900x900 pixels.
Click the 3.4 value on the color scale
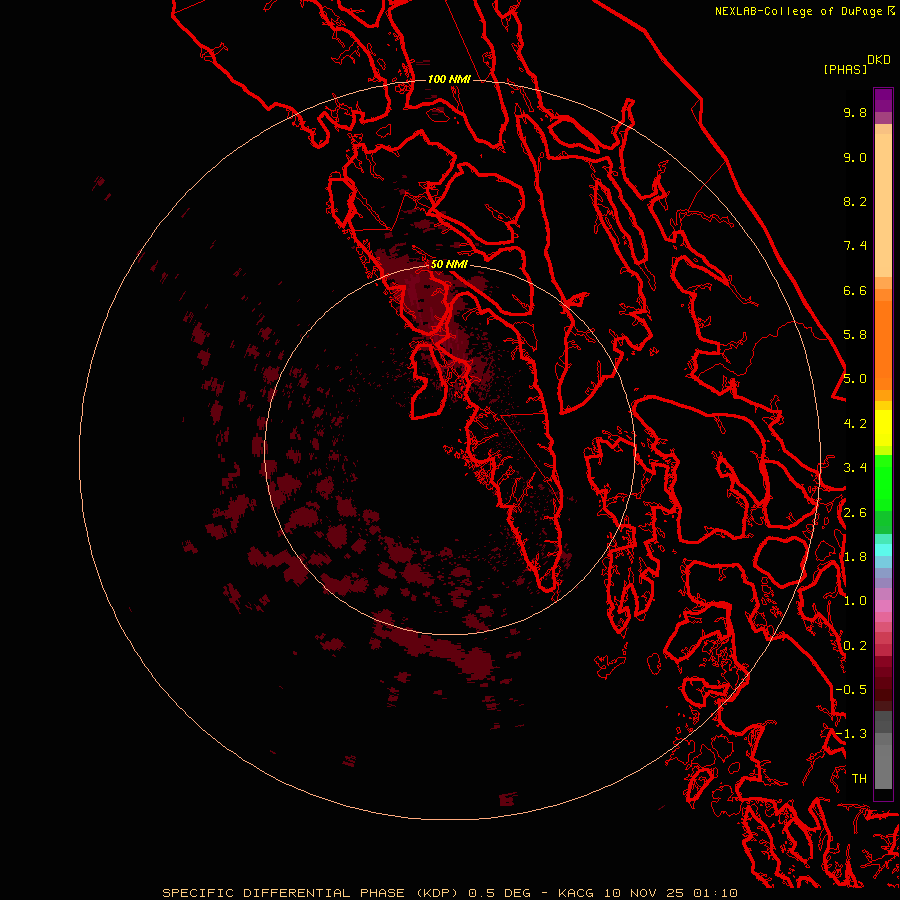pyautogui.click(x=855, y=468)
